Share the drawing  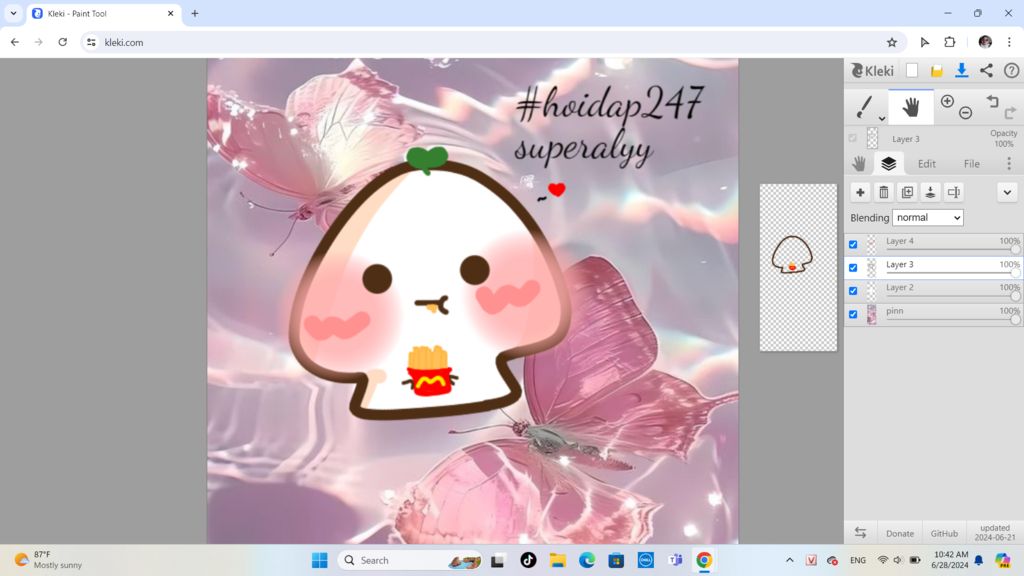[986, 71]
